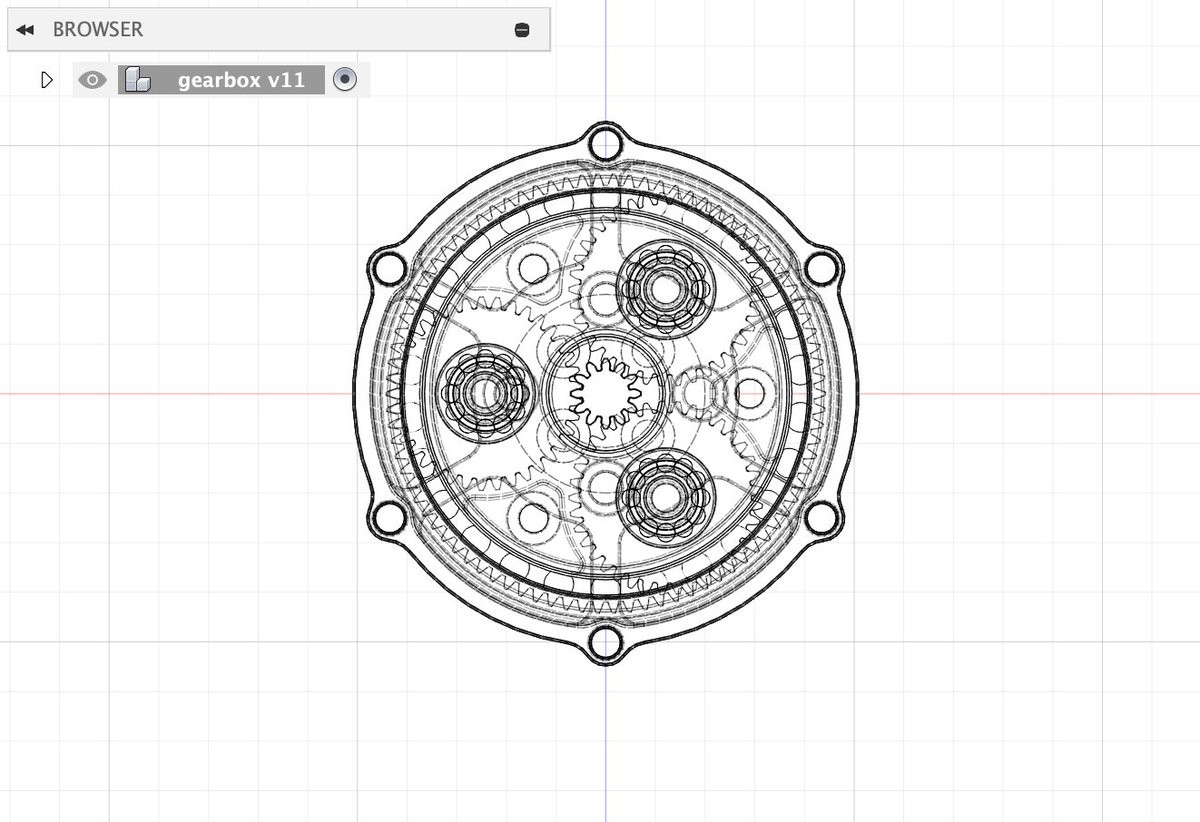This screenshot has width=1200, height=822.
Task: Click the small carrier hole right of sun gear
Action: [750, 393]
